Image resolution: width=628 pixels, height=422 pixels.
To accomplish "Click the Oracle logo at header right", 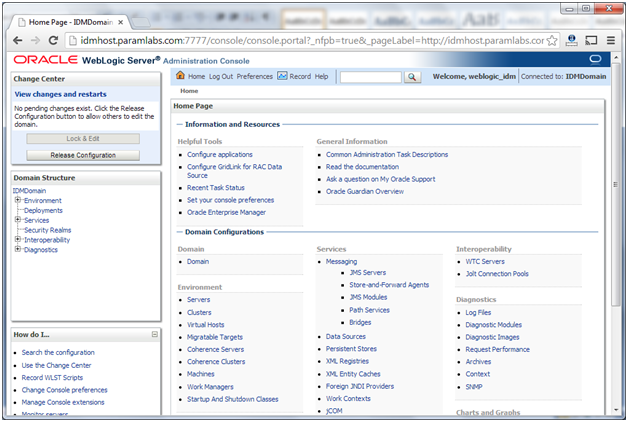I will pyautogui.click(x=596, y=59).
